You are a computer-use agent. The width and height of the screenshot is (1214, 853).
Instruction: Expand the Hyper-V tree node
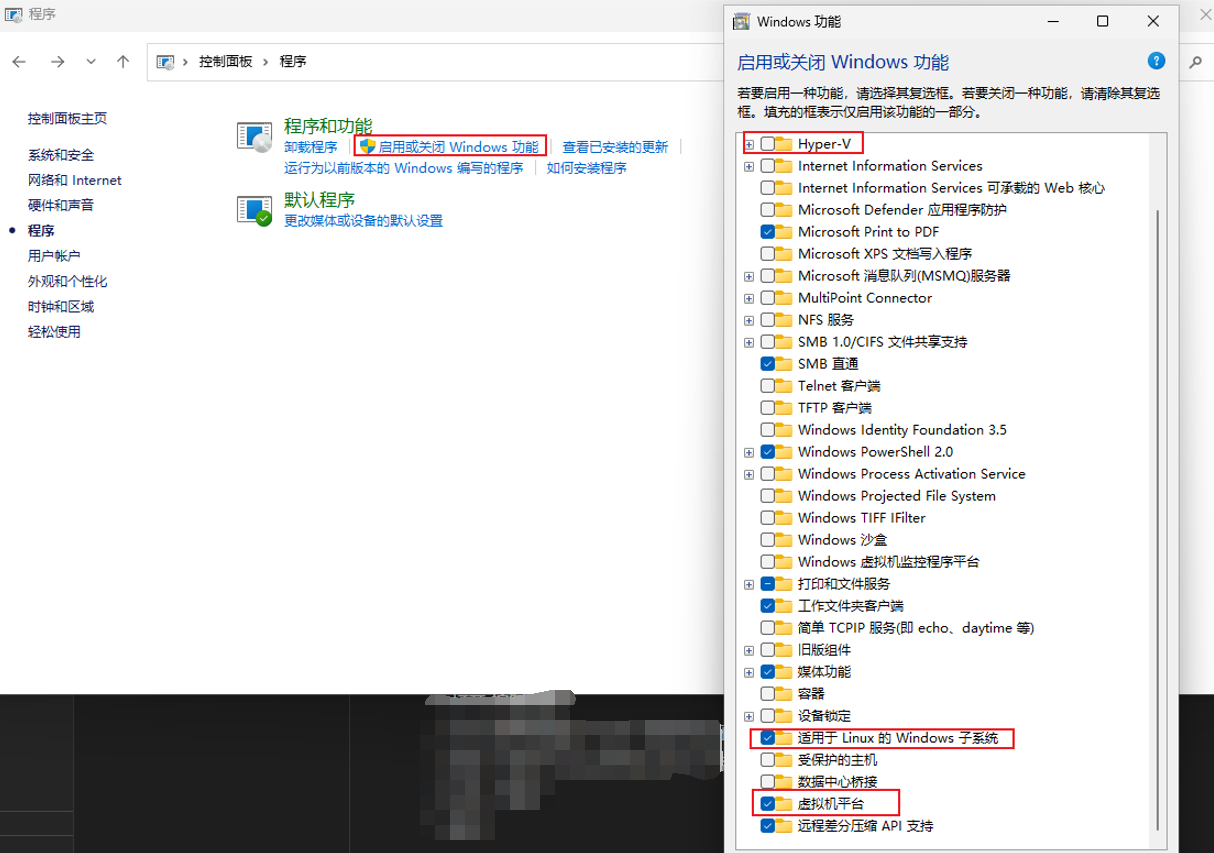[x=749, y=144]
